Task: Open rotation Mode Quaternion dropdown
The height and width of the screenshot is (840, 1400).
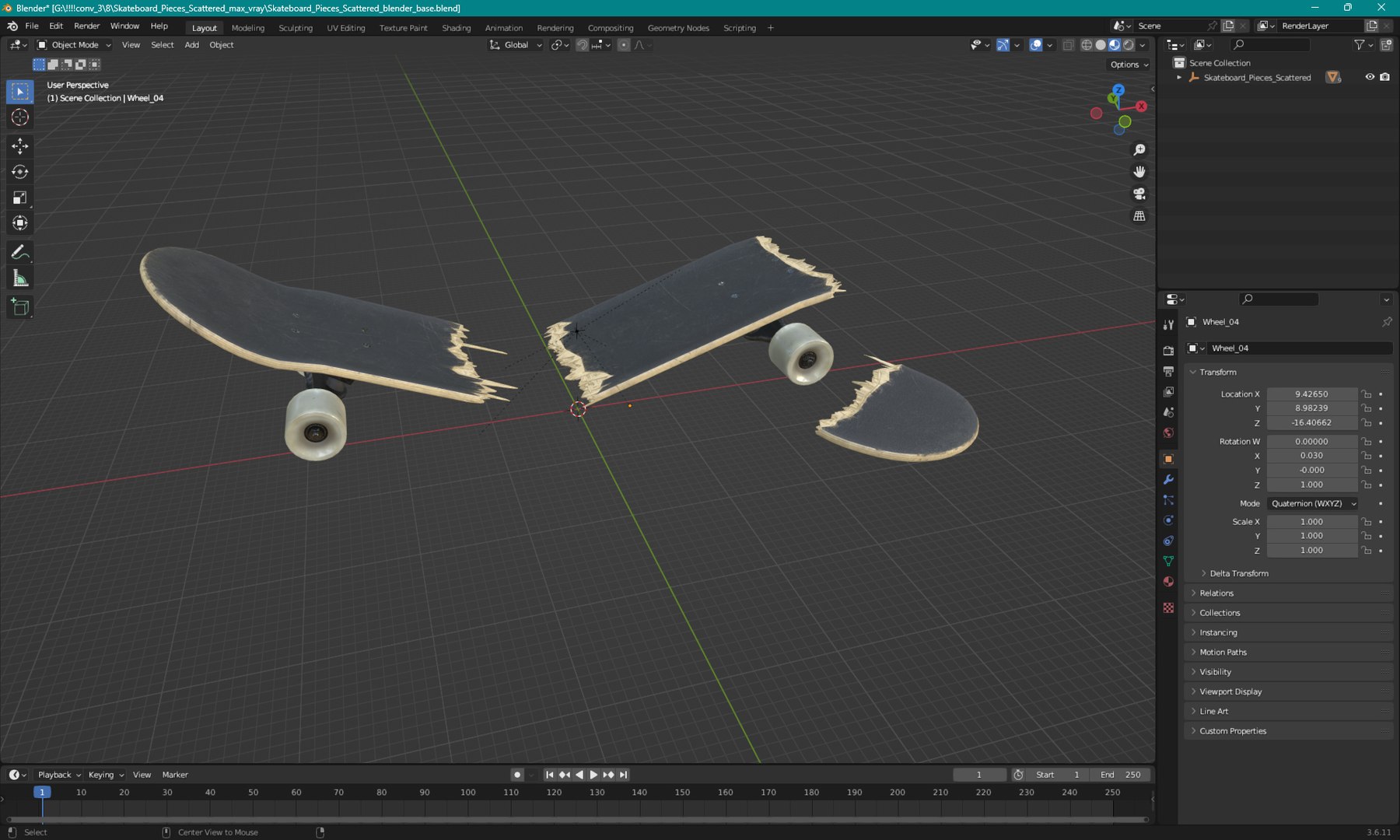Action: tap(1313, 504)
